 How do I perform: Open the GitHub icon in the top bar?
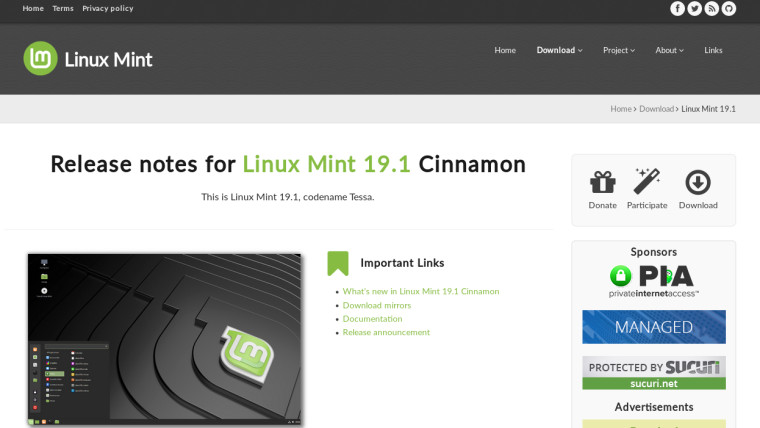728,9
